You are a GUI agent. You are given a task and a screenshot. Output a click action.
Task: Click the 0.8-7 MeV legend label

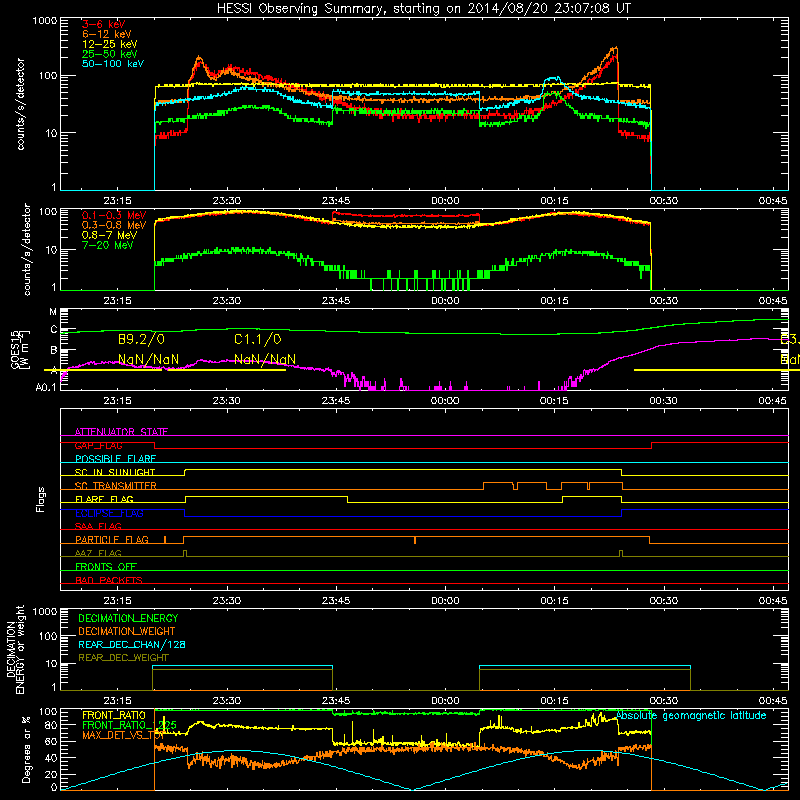(x=109, y=235)
